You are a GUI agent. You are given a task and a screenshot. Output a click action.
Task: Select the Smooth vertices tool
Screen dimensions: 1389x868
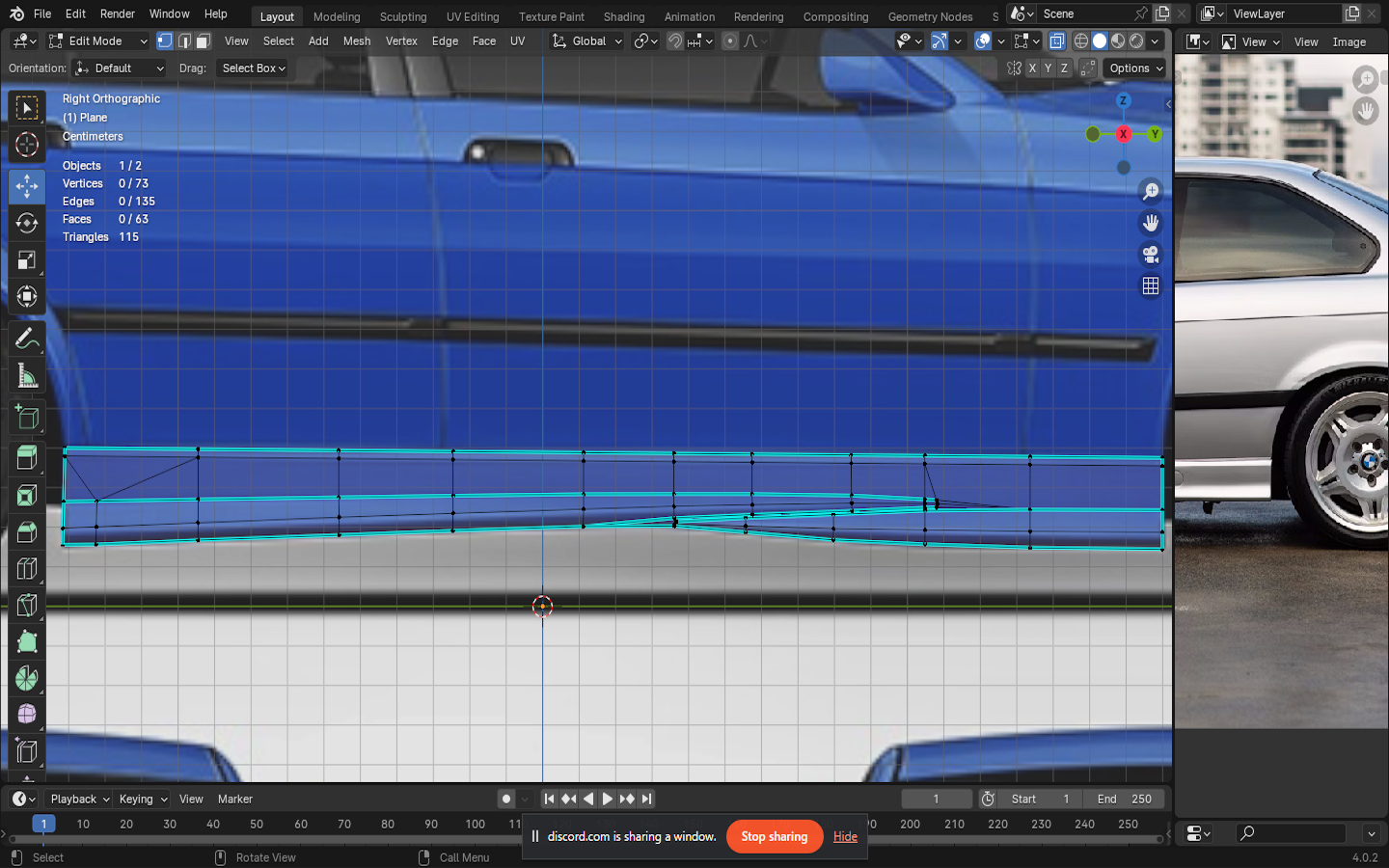point(27,715)
